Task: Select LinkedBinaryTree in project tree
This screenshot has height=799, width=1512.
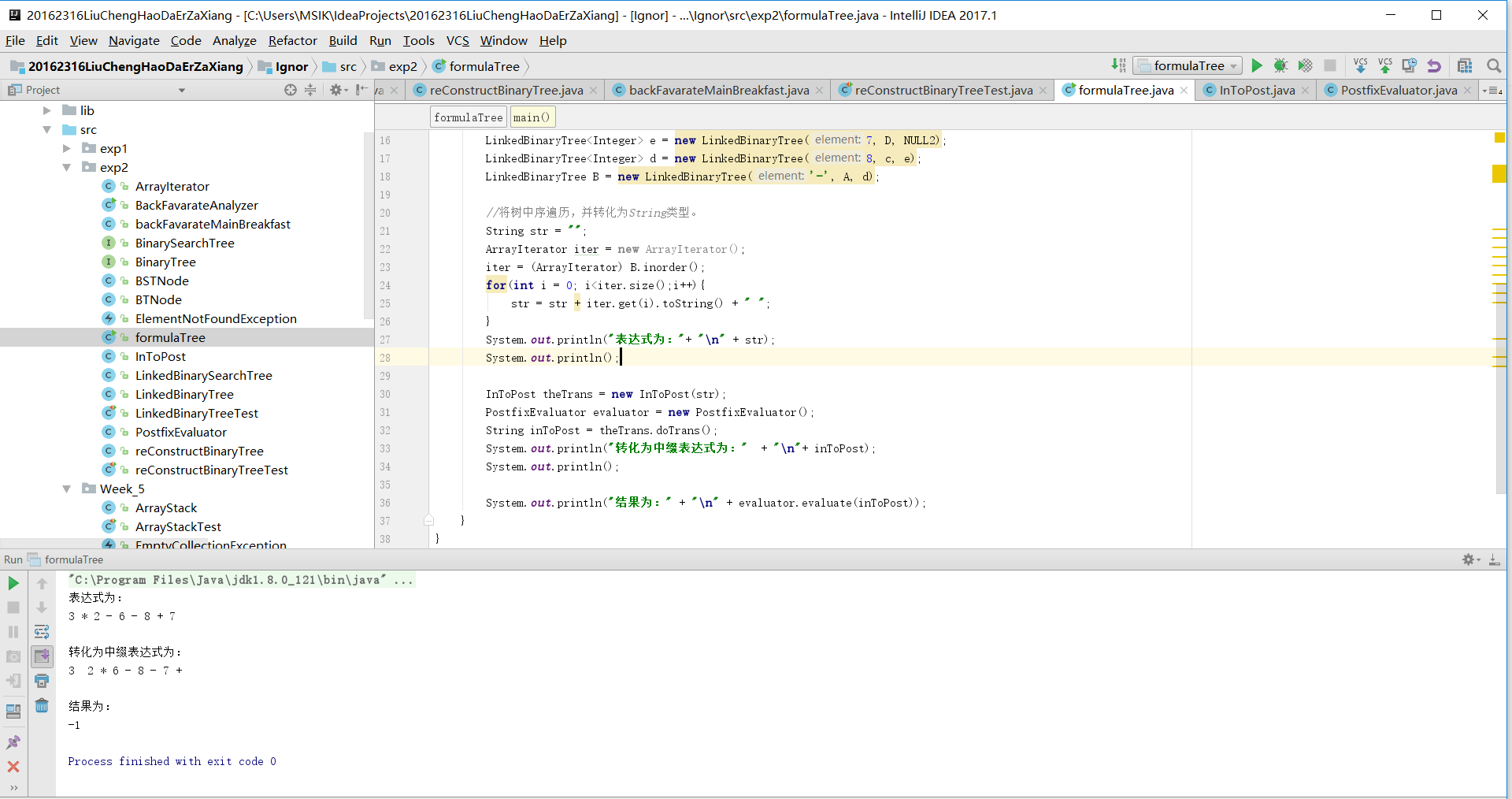Action: (x=184, y=394)
